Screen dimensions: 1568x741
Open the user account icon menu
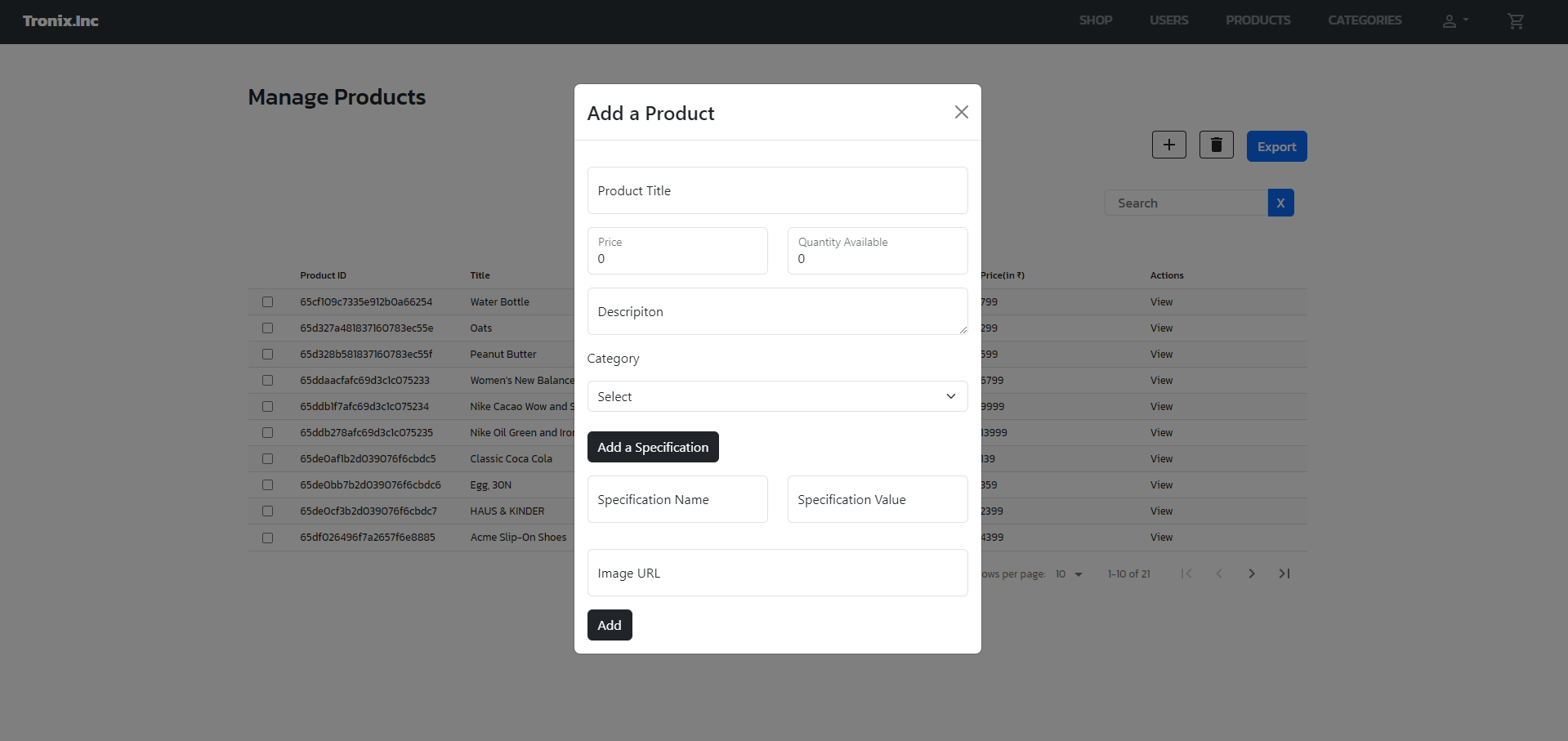1455,21
